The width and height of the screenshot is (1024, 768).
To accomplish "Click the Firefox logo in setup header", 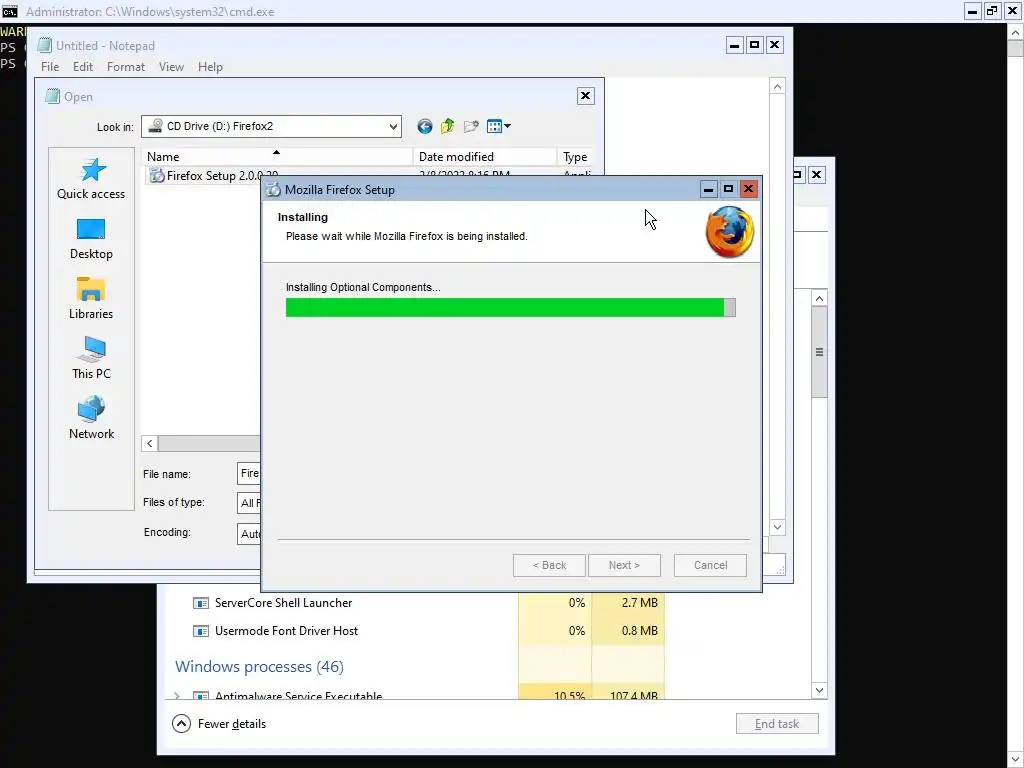I will pos(729,232).
